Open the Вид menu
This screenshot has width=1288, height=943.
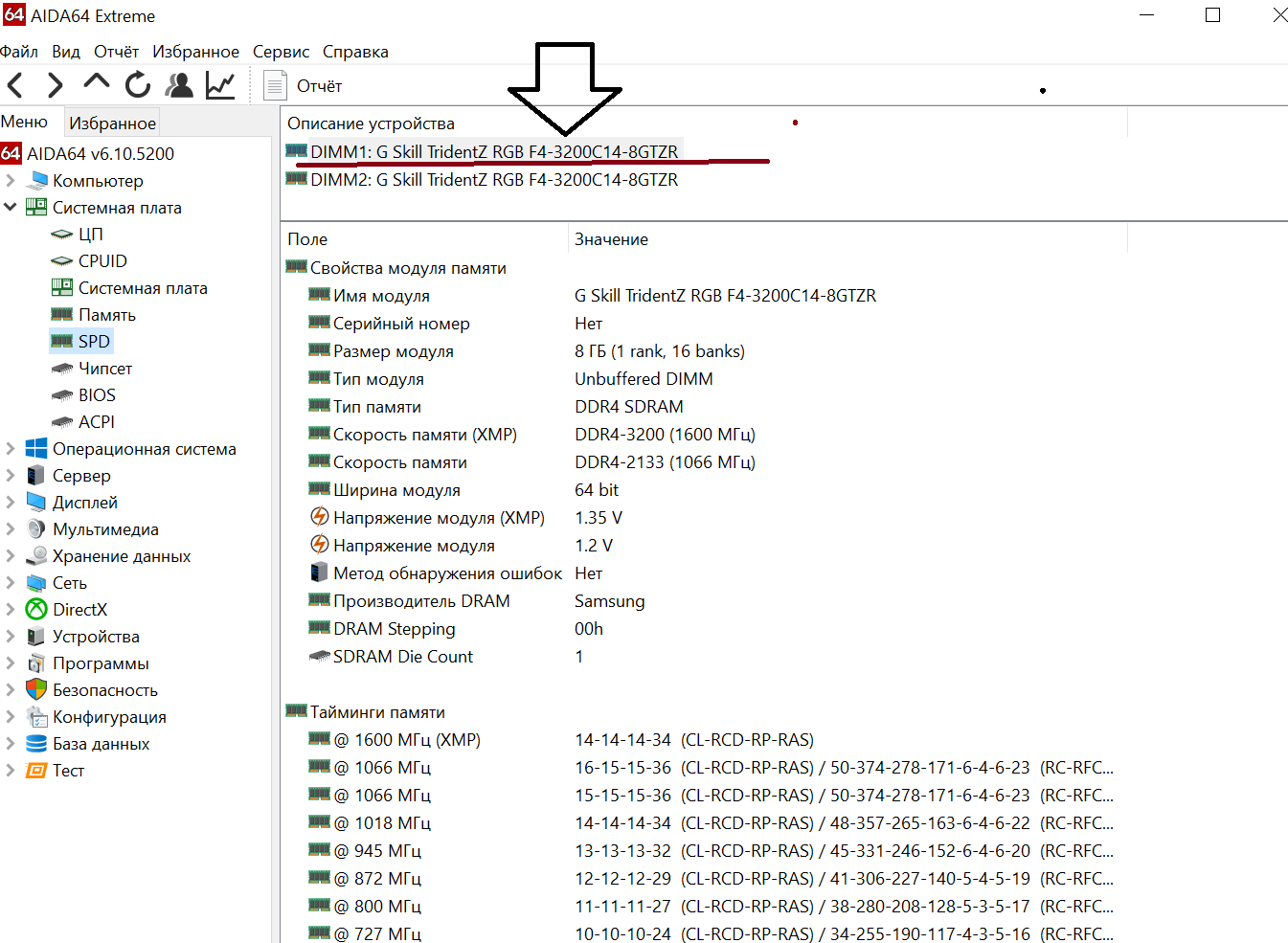(66, 52)
